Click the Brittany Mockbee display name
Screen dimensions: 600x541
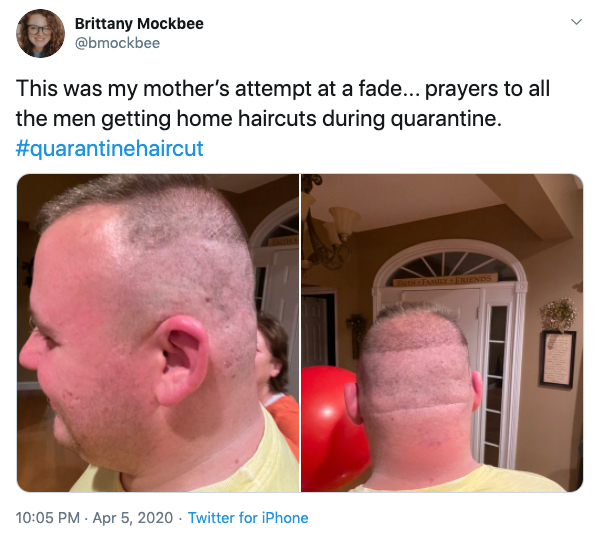pyautogui.click(x=139, y=24)
